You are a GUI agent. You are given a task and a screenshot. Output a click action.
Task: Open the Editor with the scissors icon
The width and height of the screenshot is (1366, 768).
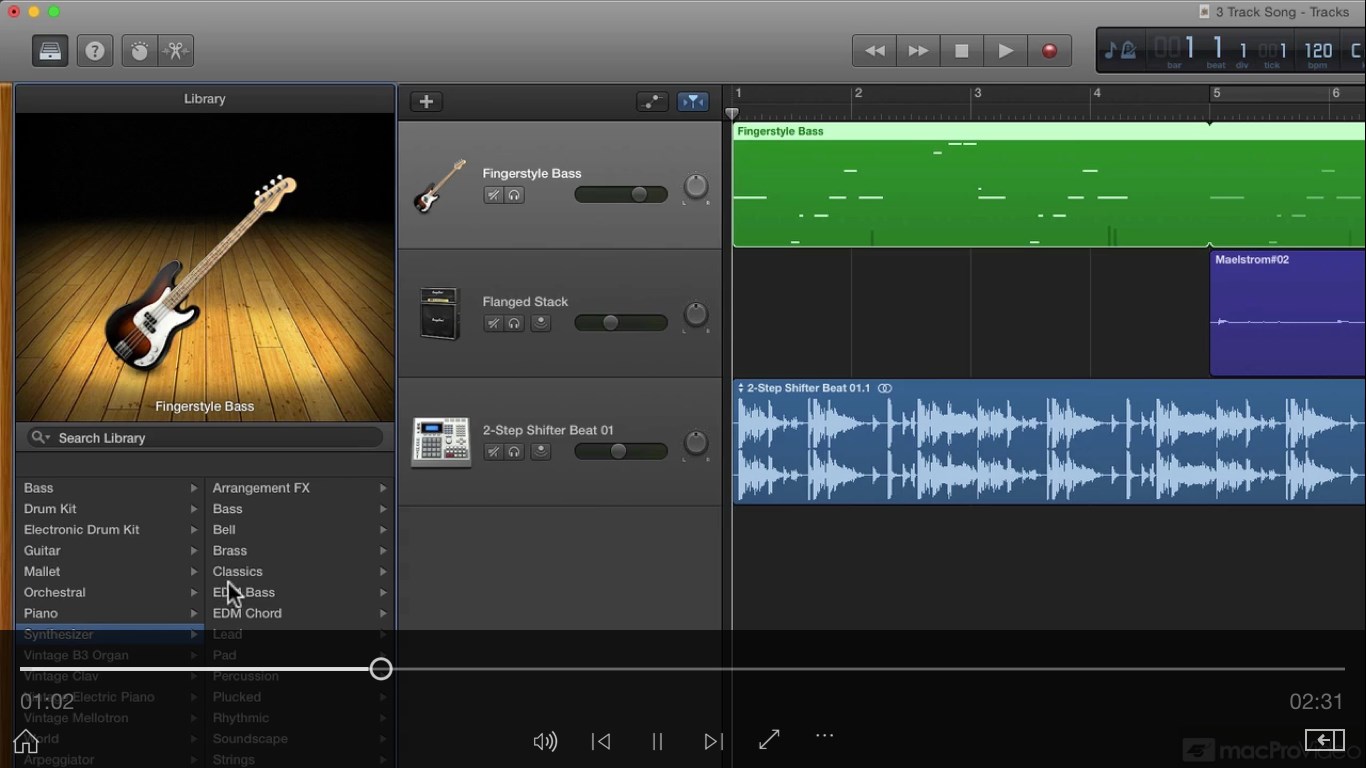coord(175,50)
